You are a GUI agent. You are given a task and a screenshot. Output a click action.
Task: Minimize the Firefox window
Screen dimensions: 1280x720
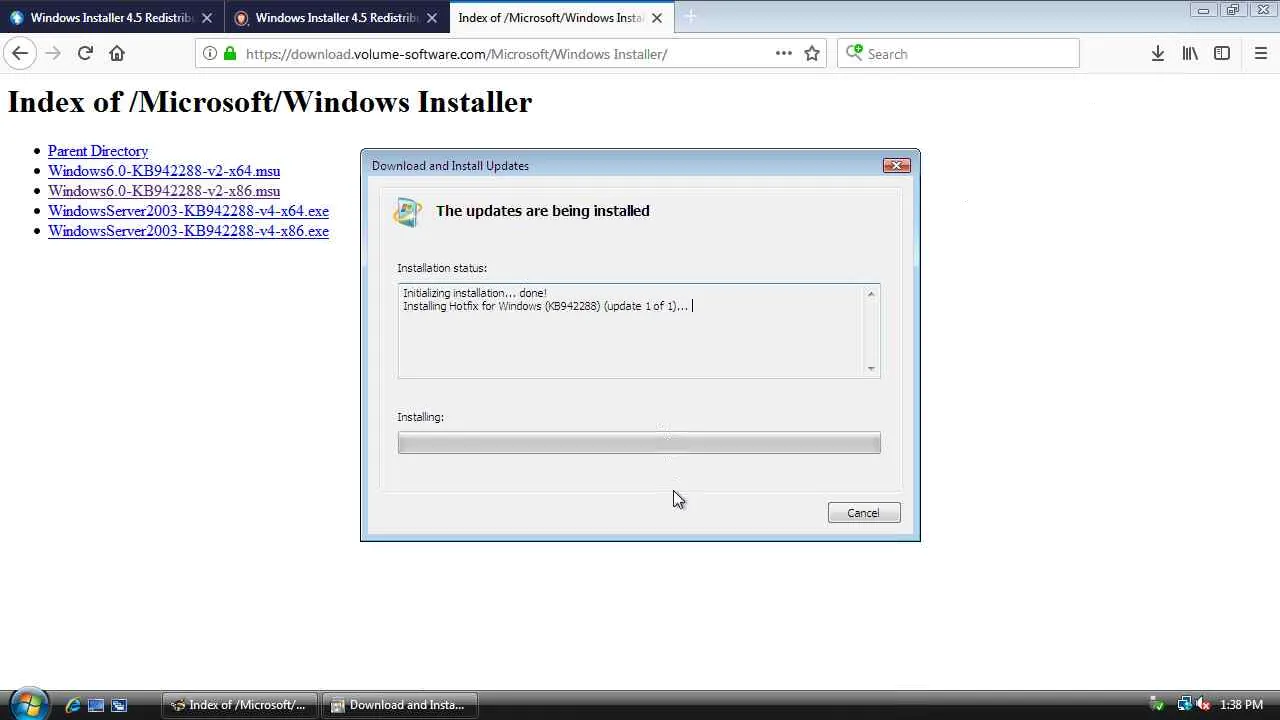click(1203, 10)
